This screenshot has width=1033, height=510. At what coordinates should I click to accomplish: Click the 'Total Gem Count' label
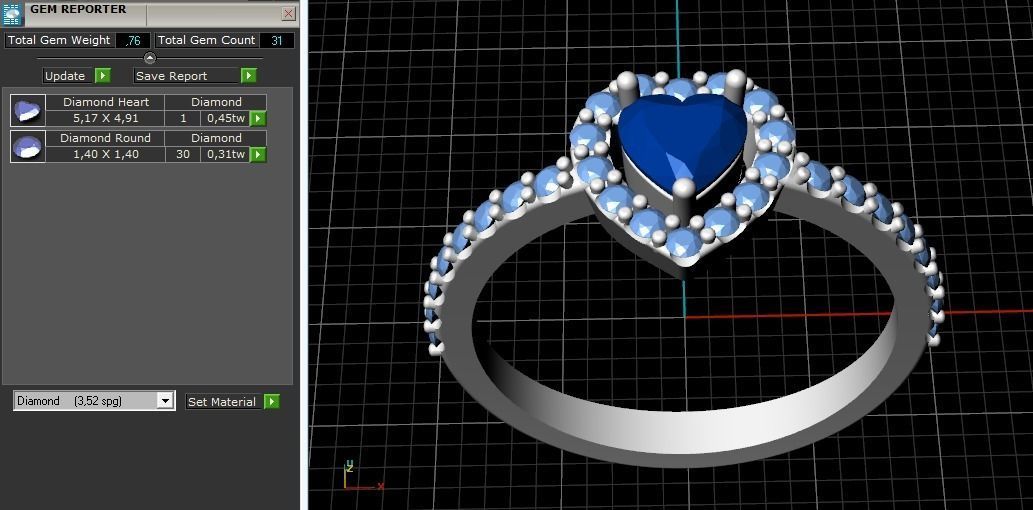206,40
